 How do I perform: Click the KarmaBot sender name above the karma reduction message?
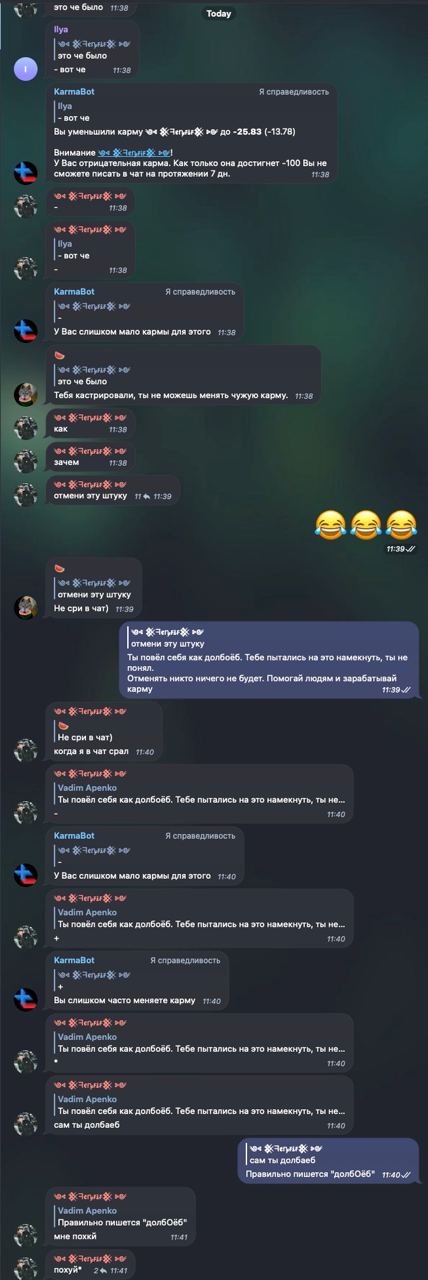[74, 91]
